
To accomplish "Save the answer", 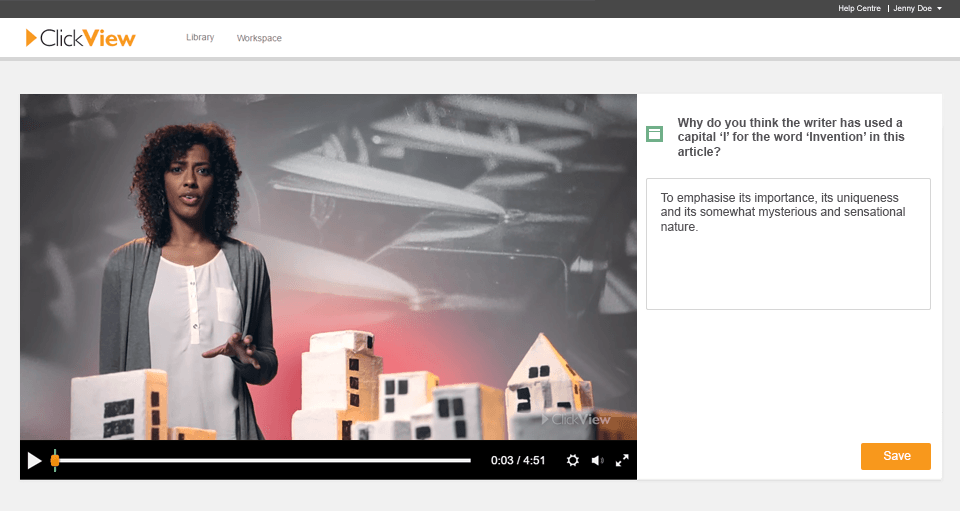I will click(x=896, y=456).
